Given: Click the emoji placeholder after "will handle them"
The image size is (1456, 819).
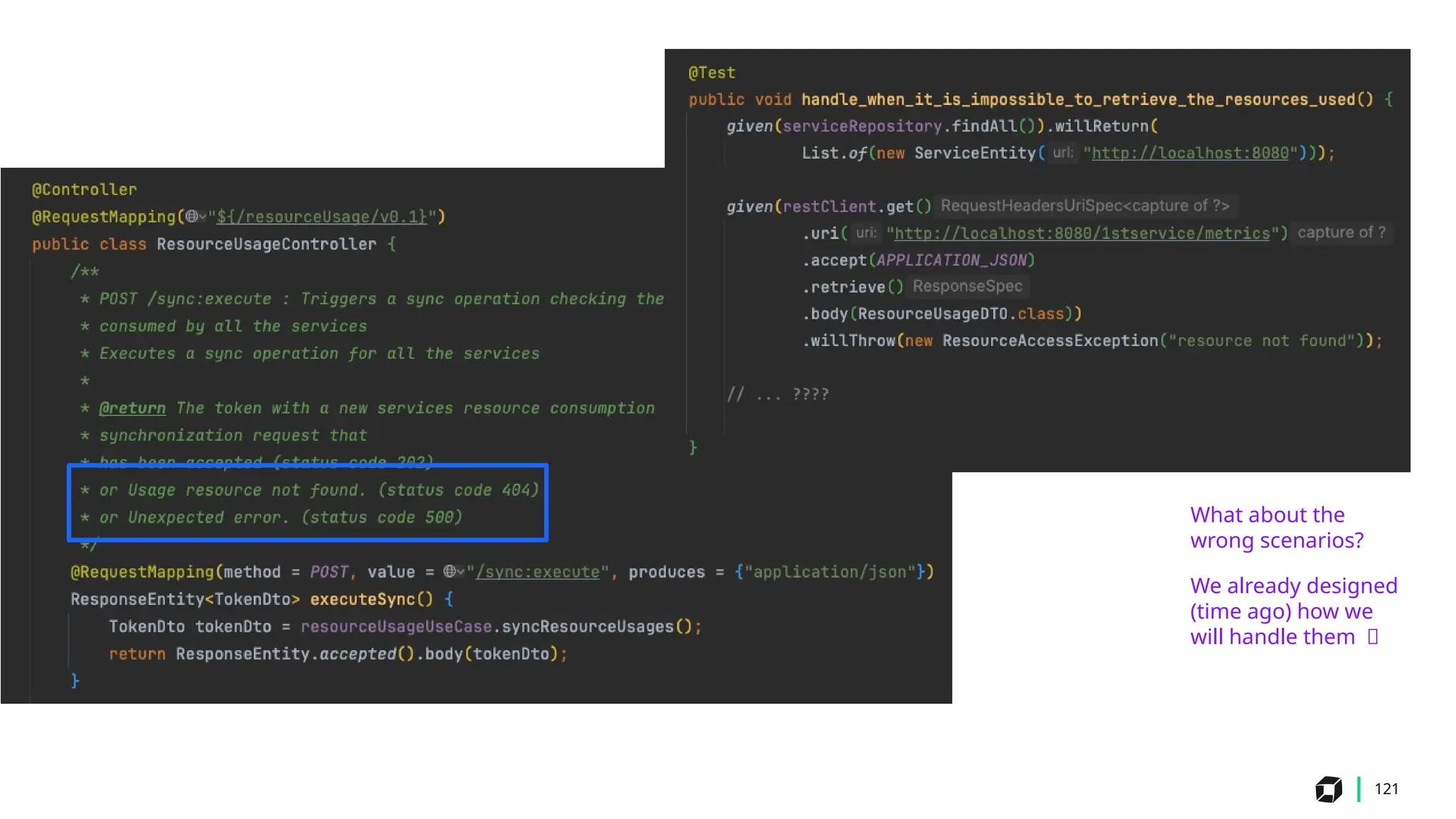Looking at the screenshot, I should coord(1373,637).
